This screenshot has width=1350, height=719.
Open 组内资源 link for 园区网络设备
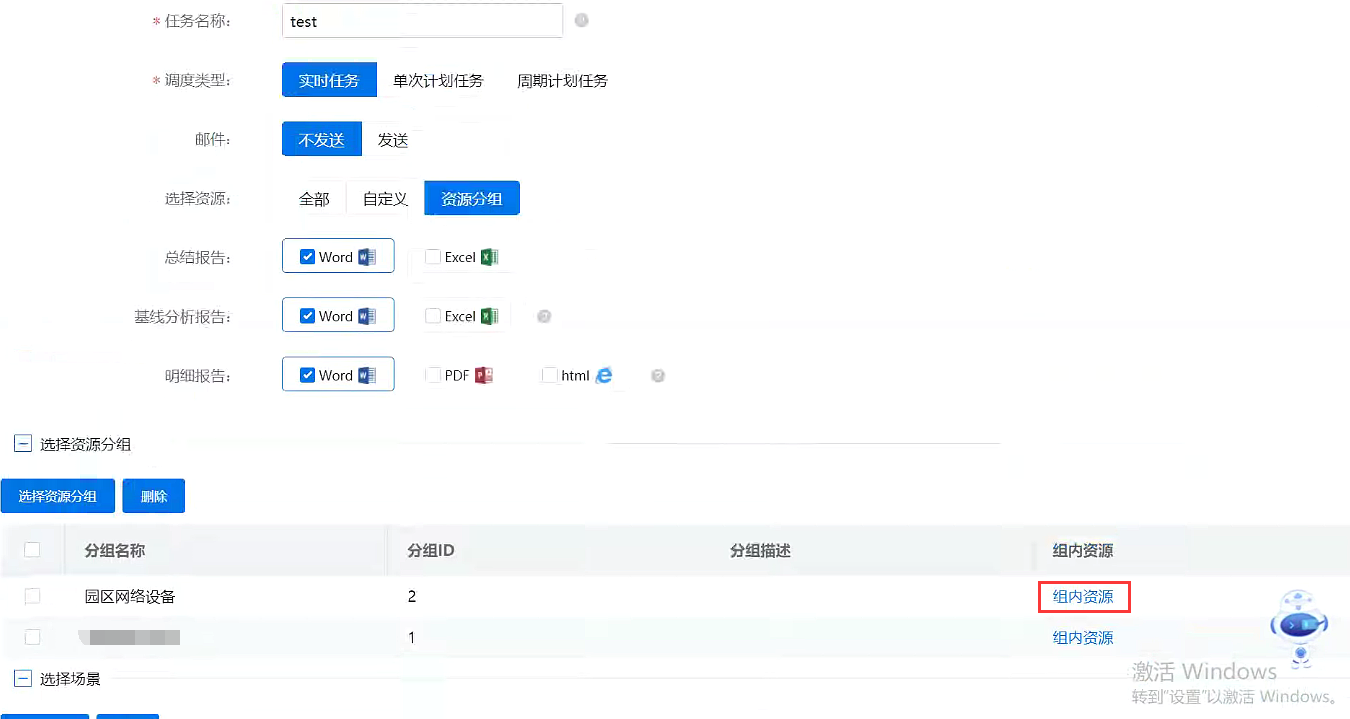pos(1083,596)
